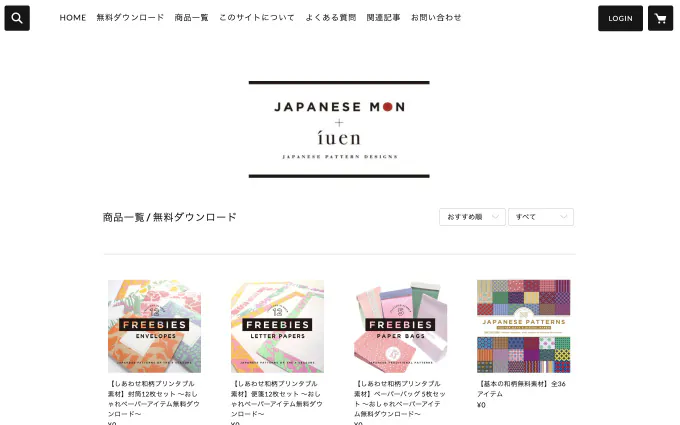The height and width of the screenshot is (425, 680).
Task: Open the よくある質問 menu item
Action: click(331, 18)
